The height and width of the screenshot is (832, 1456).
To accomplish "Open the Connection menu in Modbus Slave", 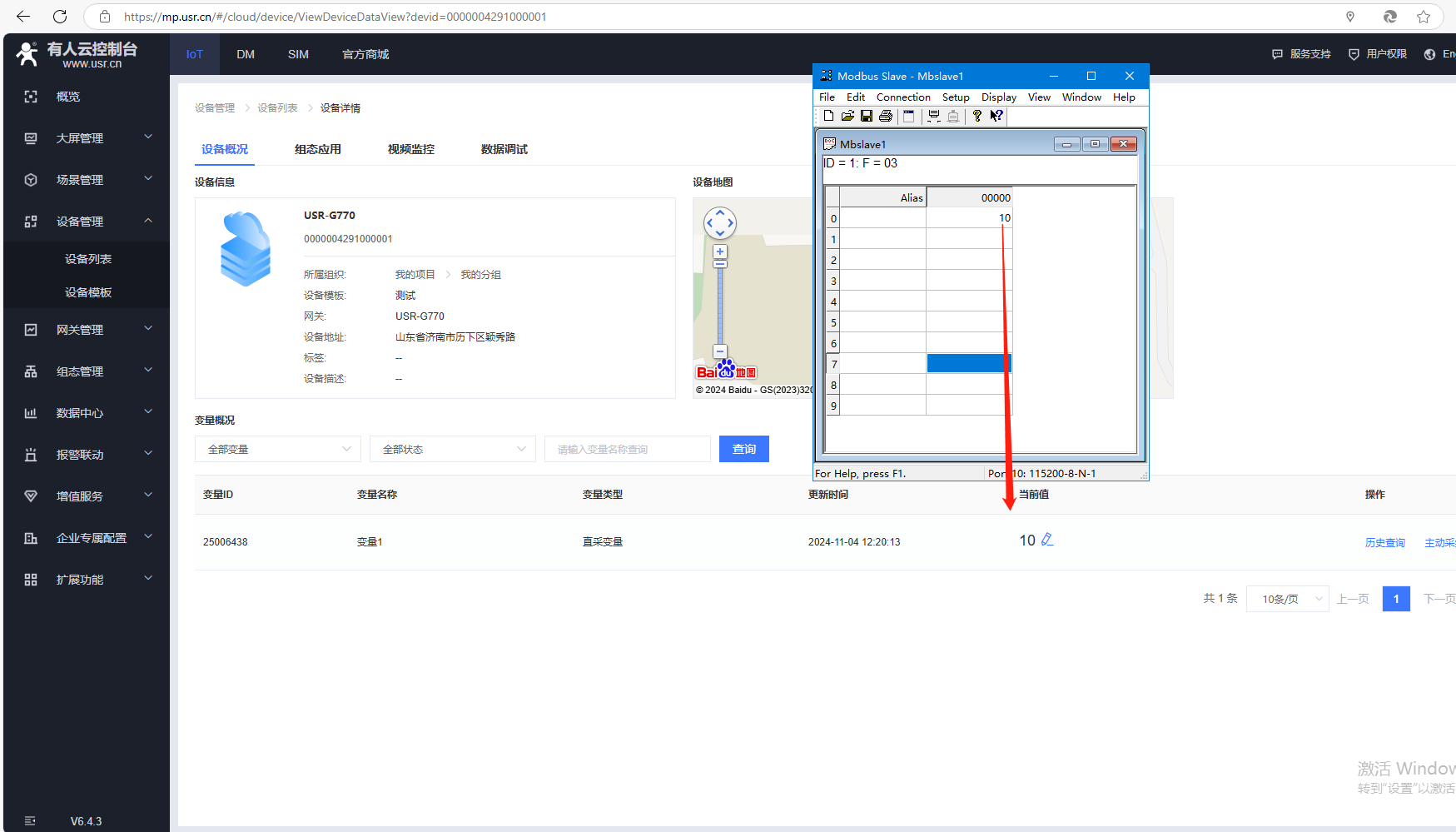I will (903, 97).
